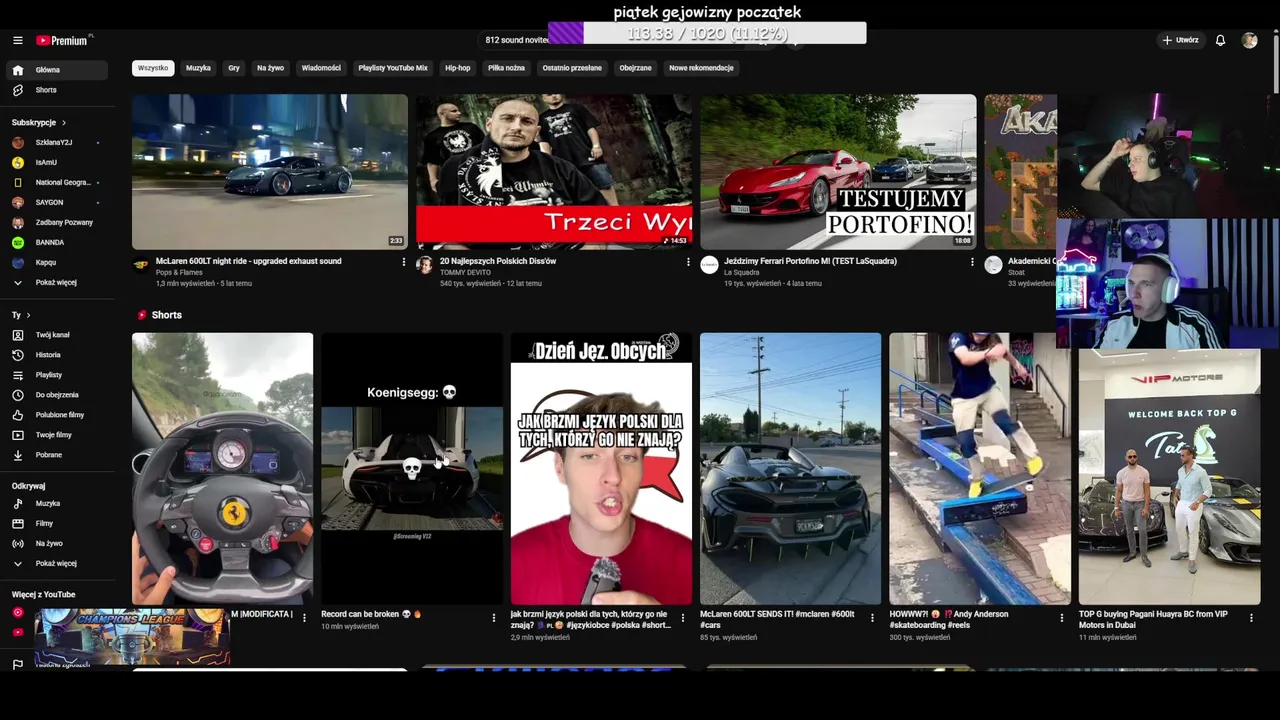Open Historia watch history

pyautogui.click(x=55, y=355)
